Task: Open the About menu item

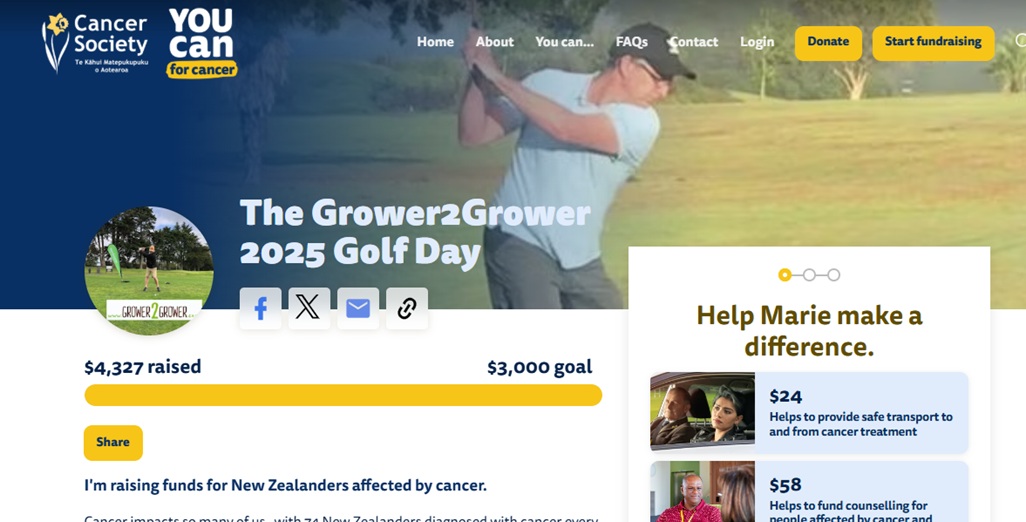Action: click(495, 42)
